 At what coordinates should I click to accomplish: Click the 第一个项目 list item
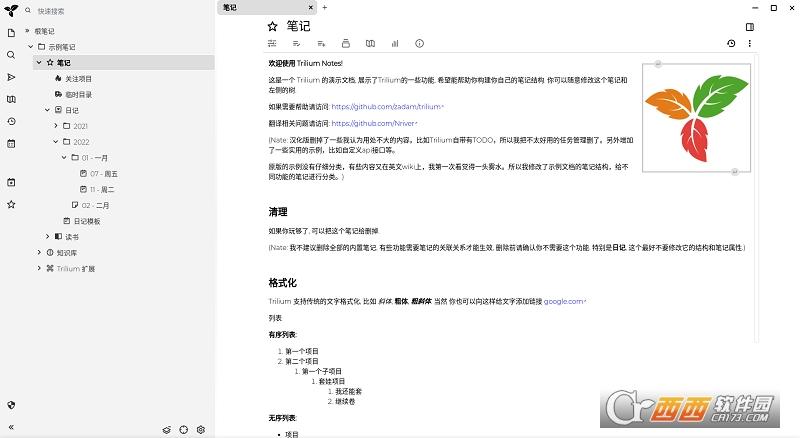pyautogui.click(x=302, y=351)
